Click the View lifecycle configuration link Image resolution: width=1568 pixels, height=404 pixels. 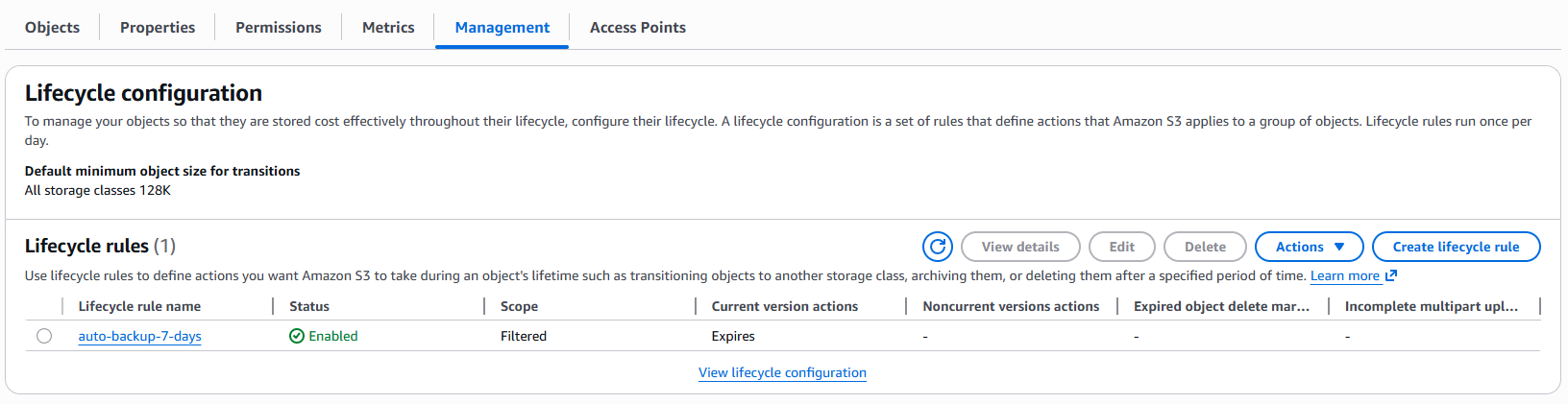782,372
